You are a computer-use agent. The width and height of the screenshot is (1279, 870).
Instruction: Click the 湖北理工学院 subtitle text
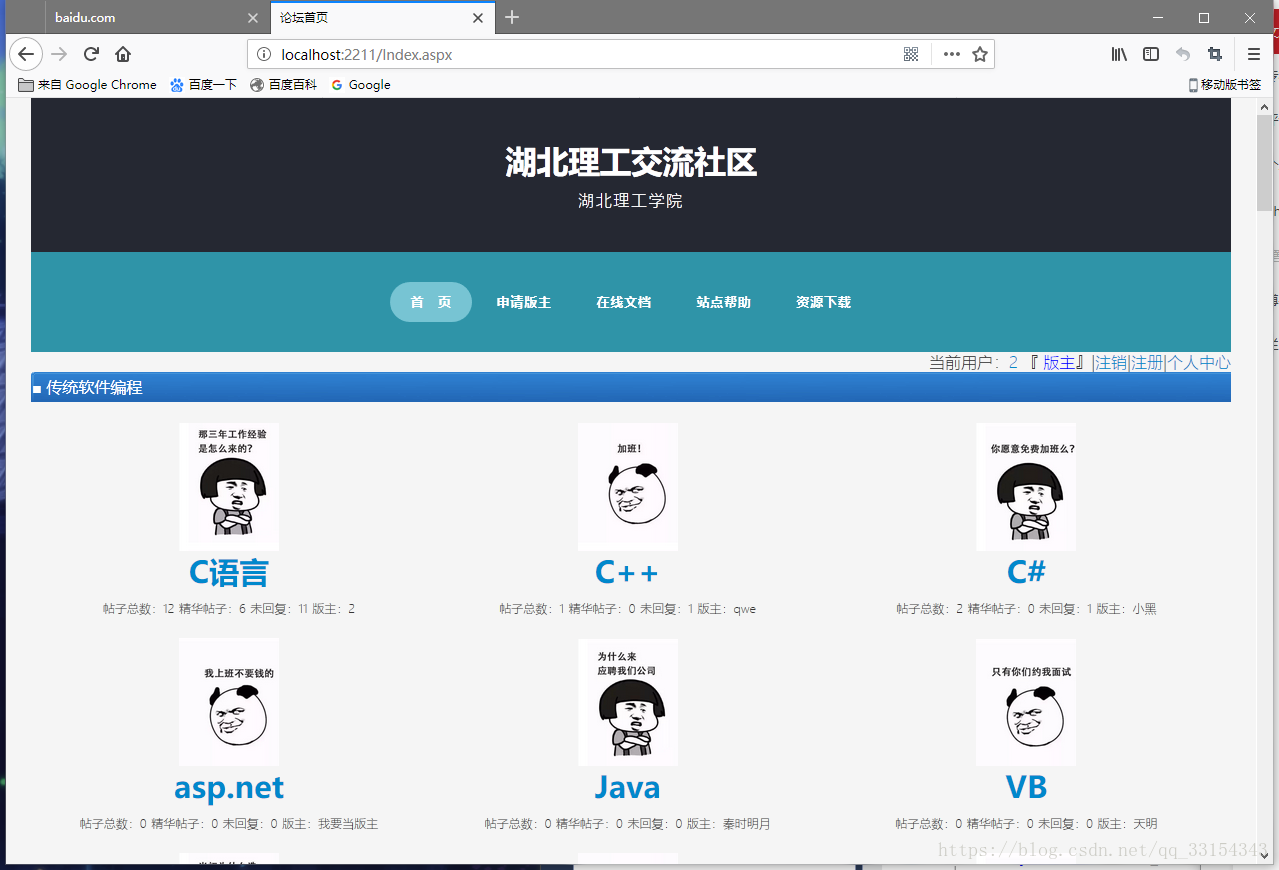tap(631, 201)
